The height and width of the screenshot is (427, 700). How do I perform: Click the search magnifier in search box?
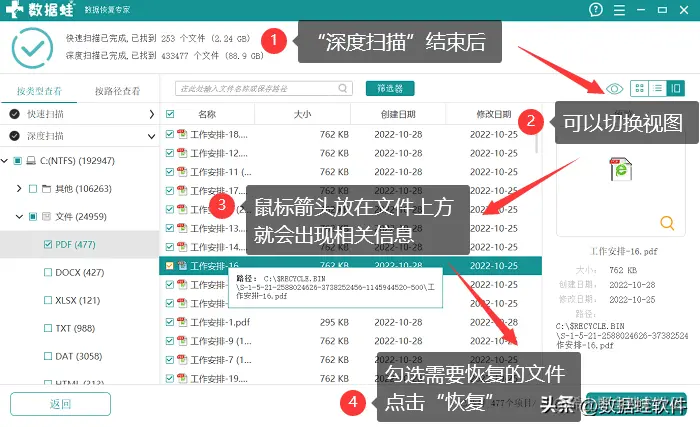[343, 88]
